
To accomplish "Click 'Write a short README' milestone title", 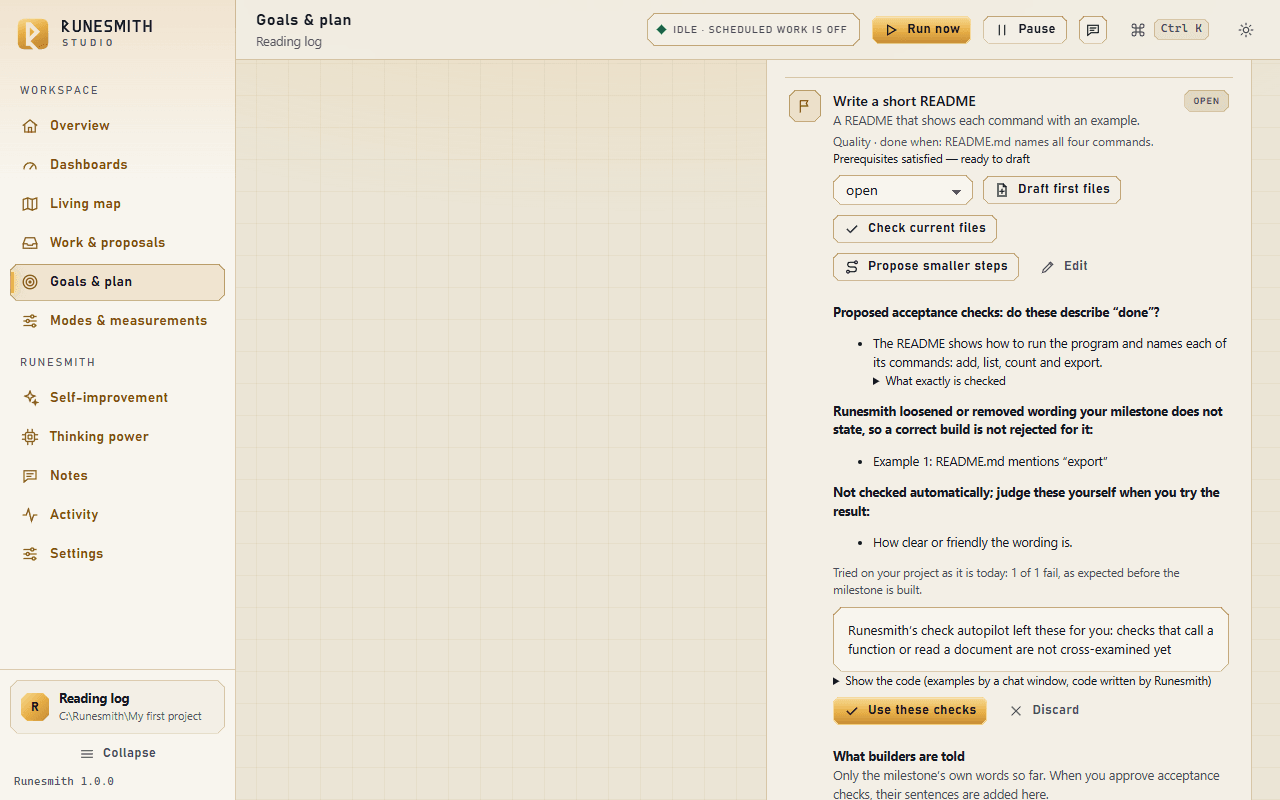I will (x=904, y=101).
